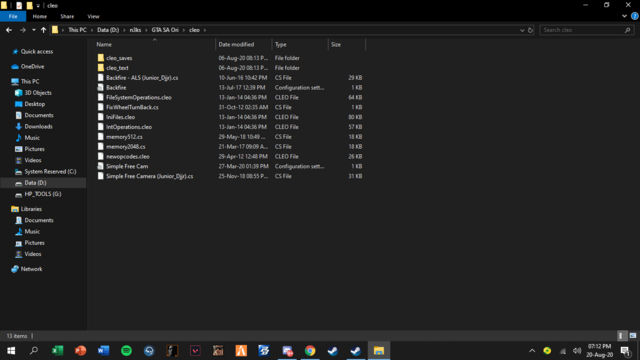Image resolution: width=640 pixels, height=360 pixels.
Task: Open Quick access in the navigation pane
Action: 37,51
